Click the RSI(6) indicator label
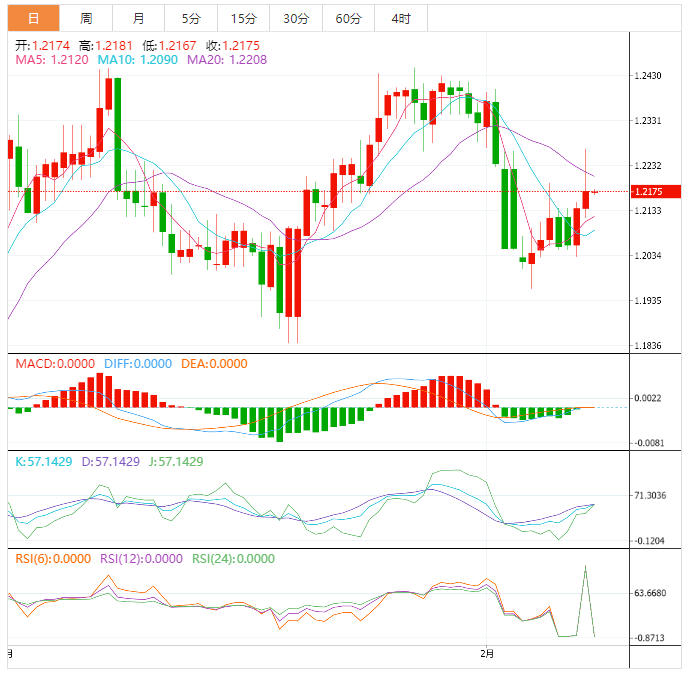 pyautogui.click(x=52, y=559)
